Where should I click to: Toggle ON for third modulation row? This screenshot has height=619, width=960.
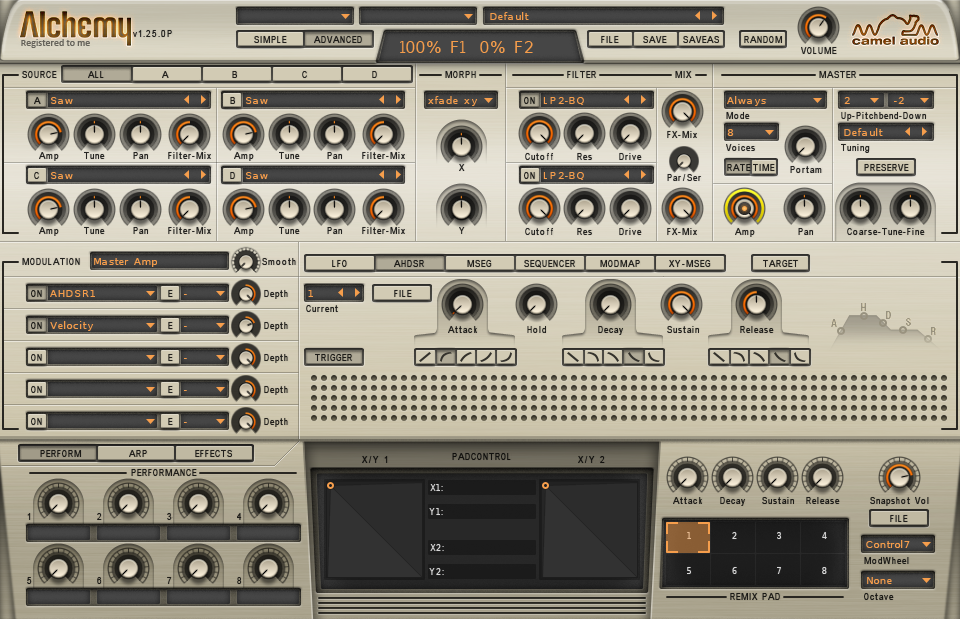37,358
